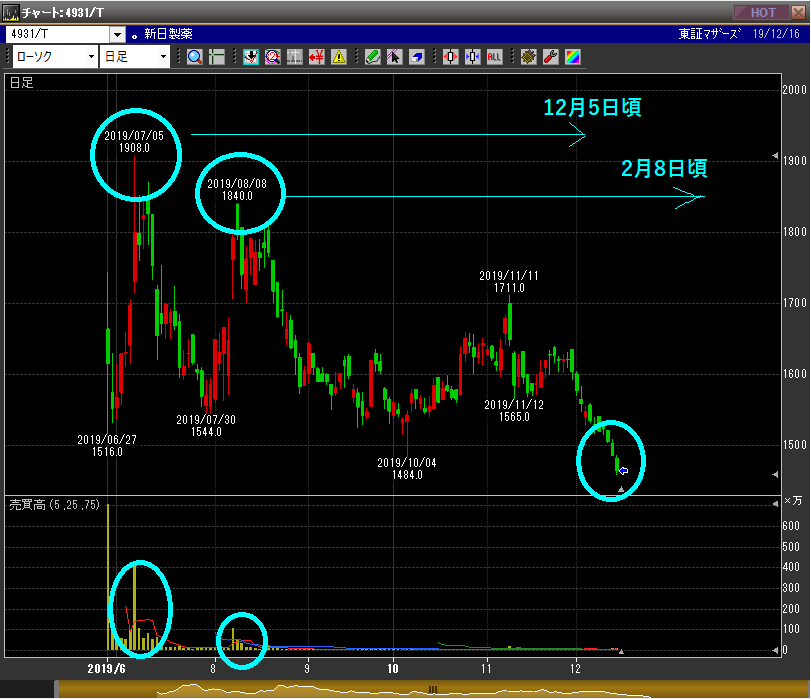The height and width of the screenshot is (699, 811).
Task: Click the narrow candlestick spacing icon
Action: pyautogui.click(x=472, y=57)
